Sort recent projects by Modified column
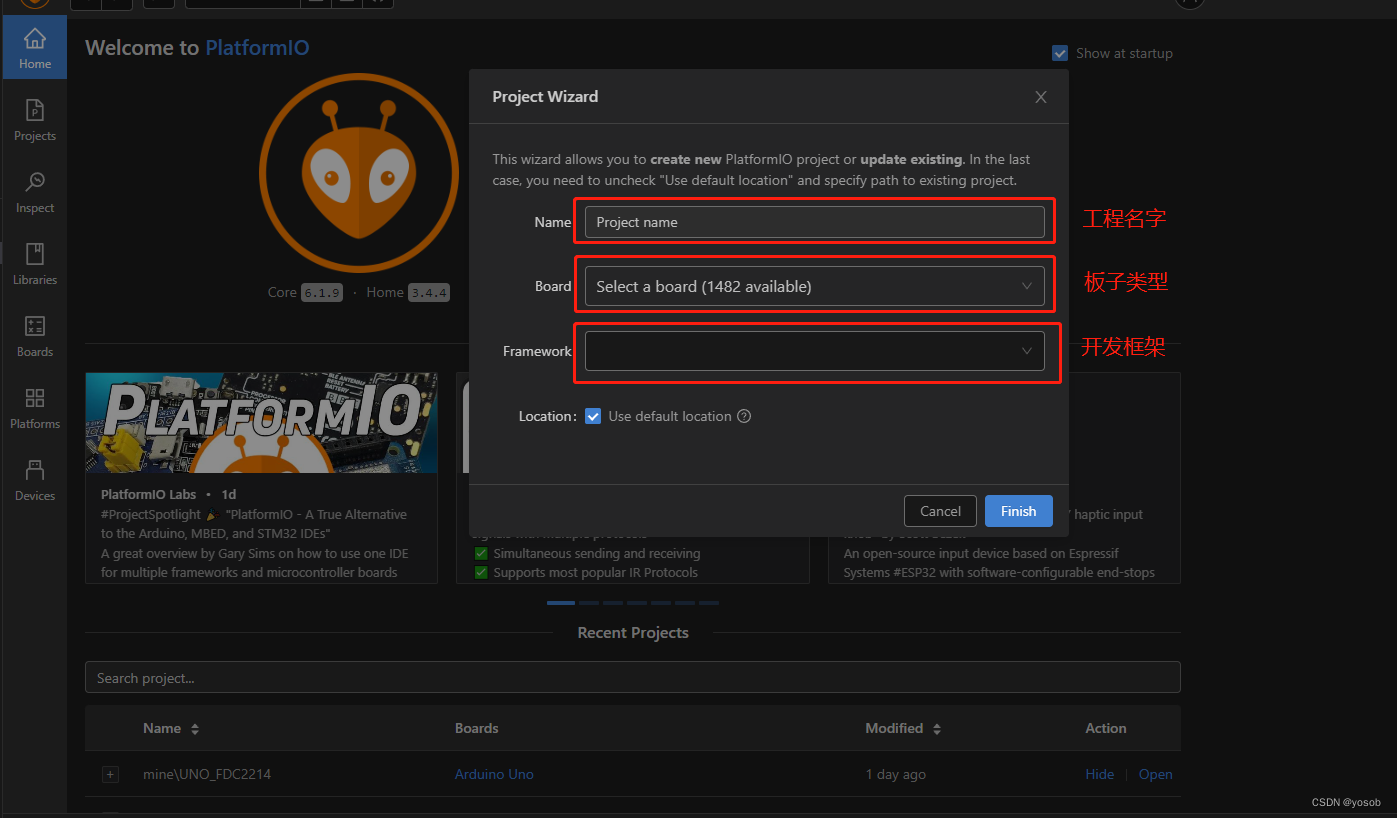Viewport: 1397px width, 818px height. click(x=903, y=728)
